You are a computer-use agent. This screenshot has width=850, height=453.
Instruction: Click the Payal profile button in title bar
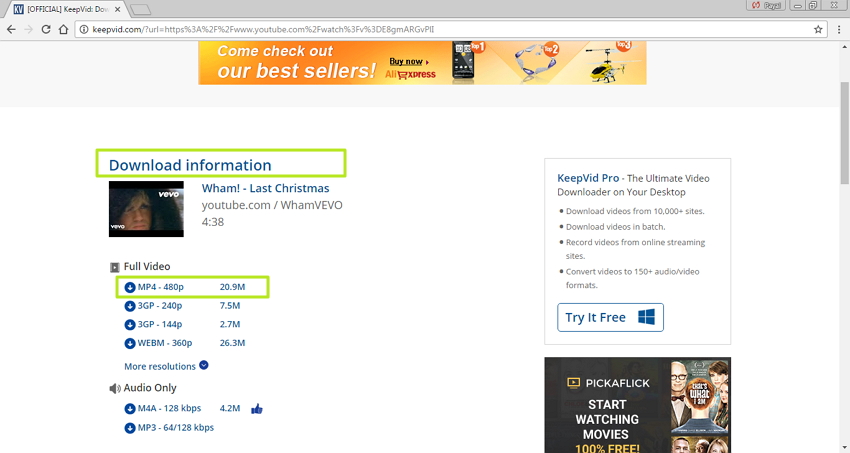767,5
